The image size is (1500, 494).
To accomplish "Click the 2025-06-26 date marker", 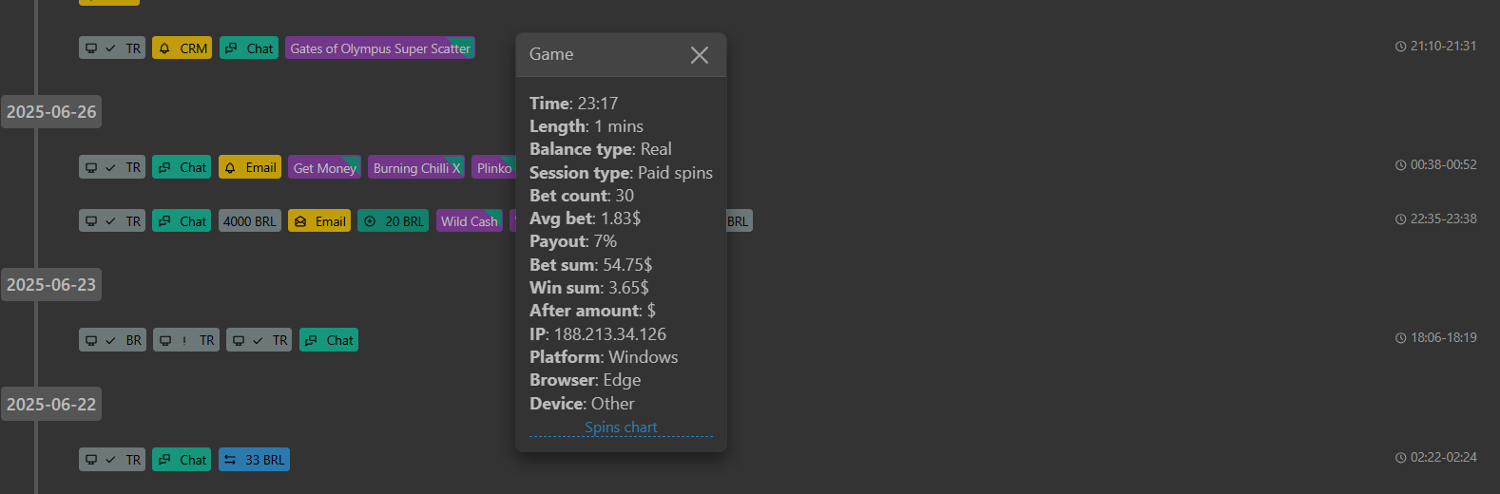I will coord(52,111).
